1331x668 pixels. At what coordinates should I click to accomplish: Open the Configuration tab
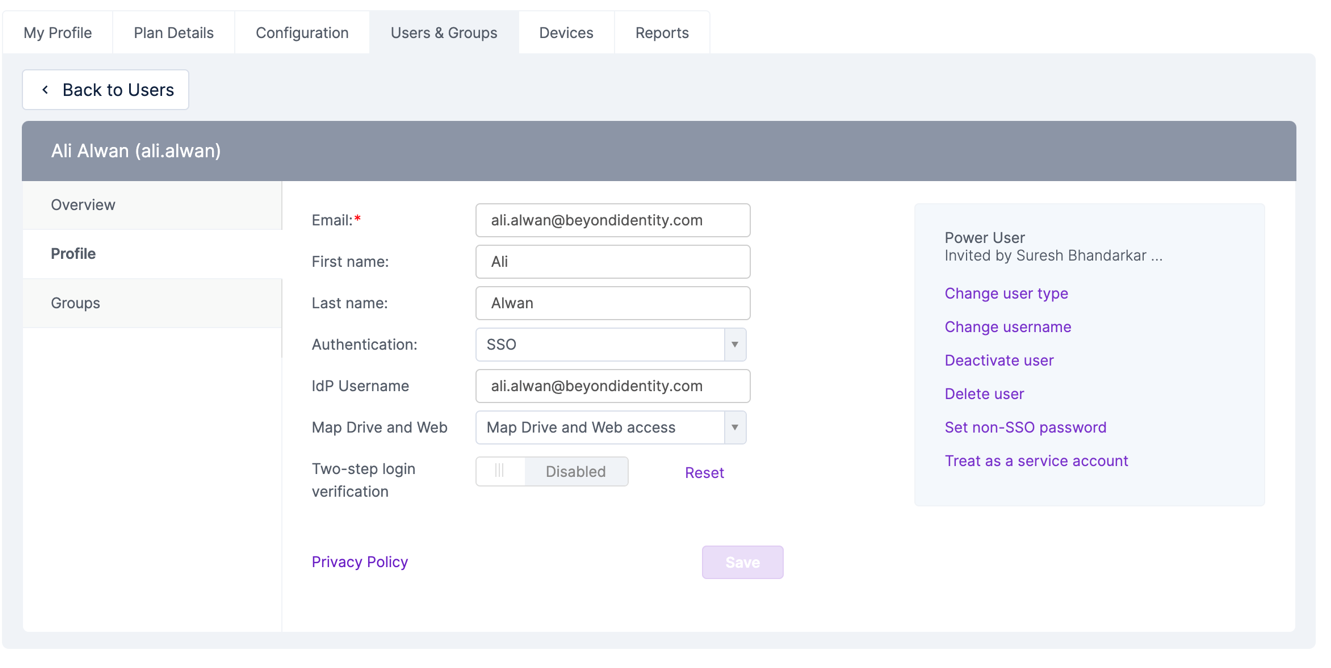tap(302, 33)
